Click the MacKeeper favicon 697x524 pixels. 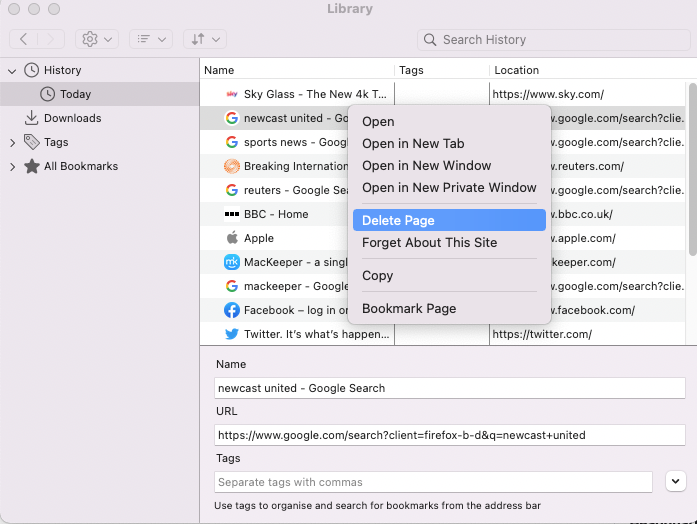click(x=232, y=262)
